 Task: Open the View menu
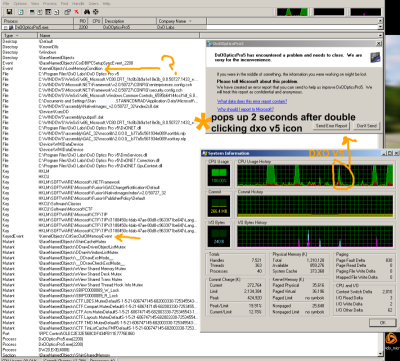click(x=35, y=3)
